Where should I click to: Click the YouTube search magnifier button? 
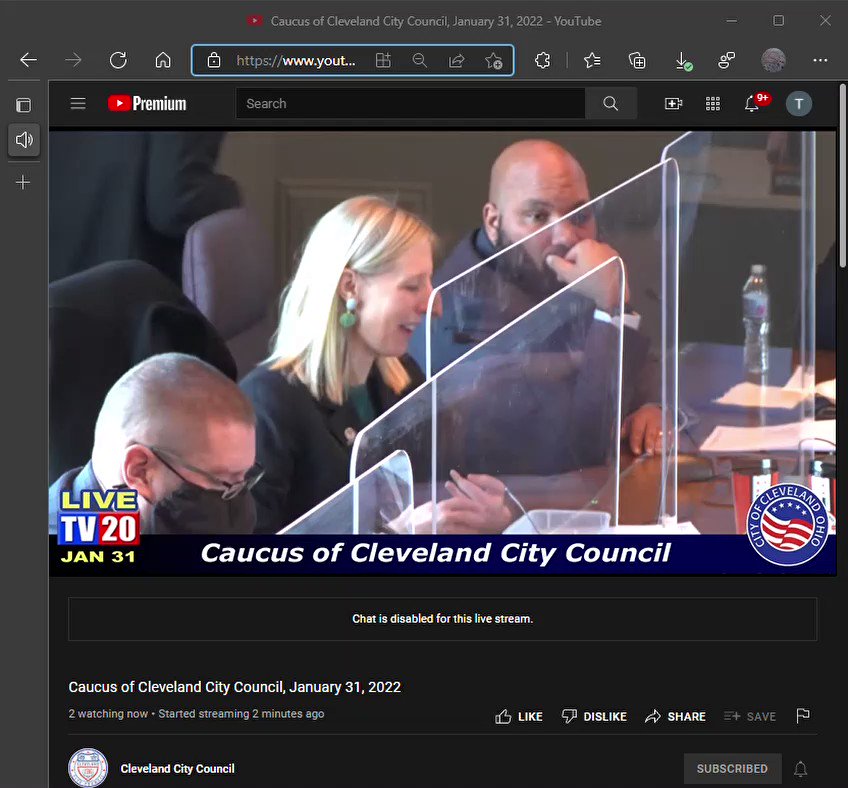coord(611,103)
